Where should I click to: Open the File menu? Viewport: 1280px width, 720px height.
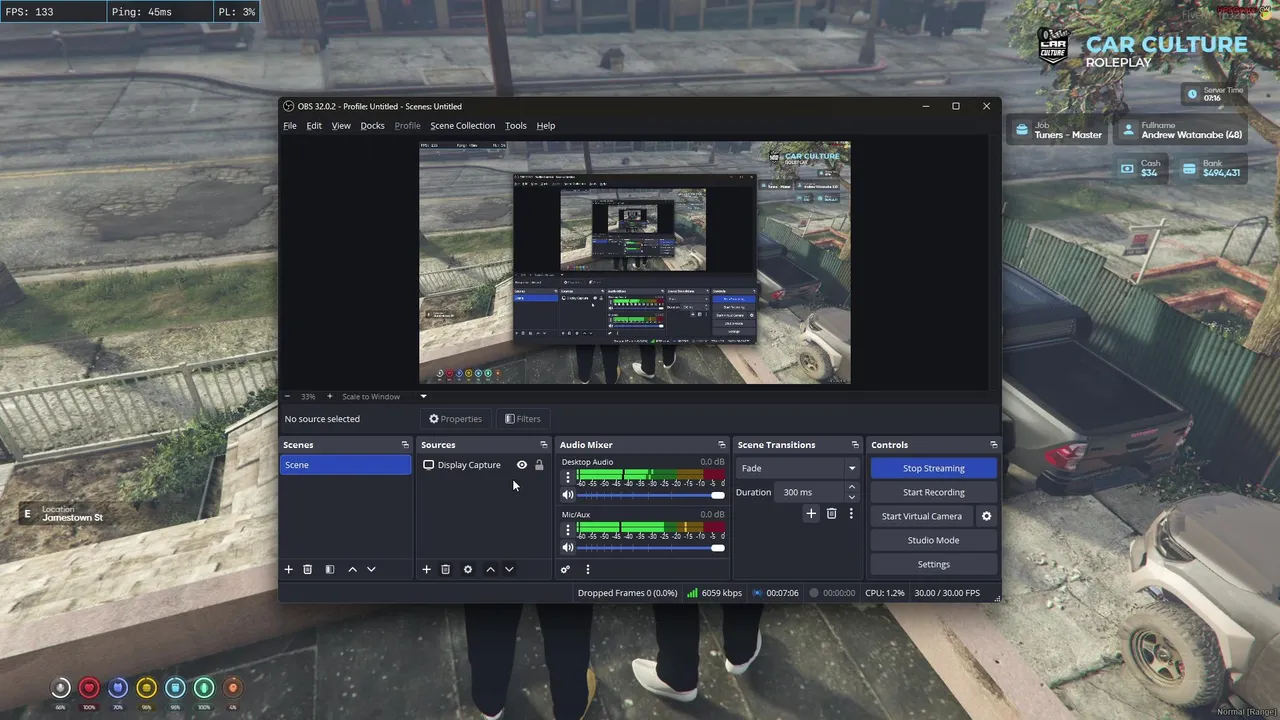tap(290, 126)
